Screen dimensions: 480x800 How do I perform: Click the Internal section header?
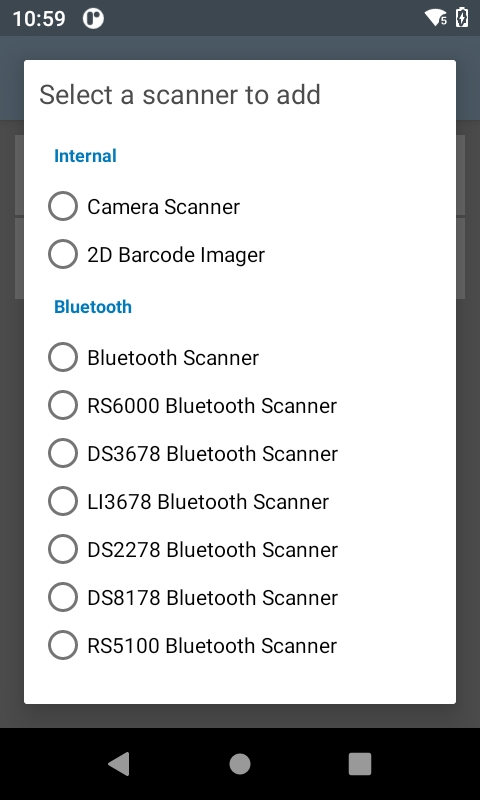click(x=85, y=156)
